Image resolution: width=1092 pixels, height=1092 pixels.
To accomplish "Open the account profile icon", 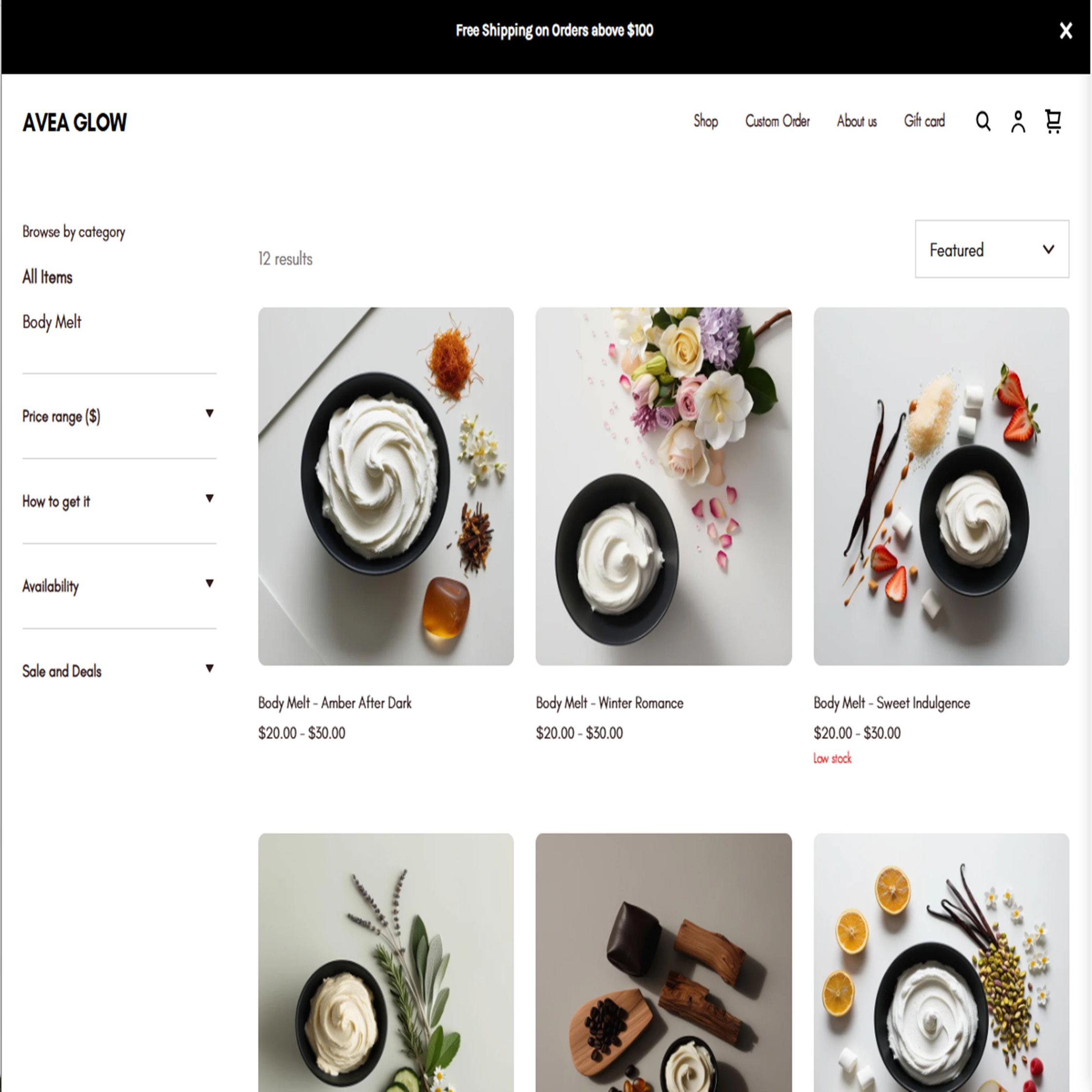I will coord(1018,121).
